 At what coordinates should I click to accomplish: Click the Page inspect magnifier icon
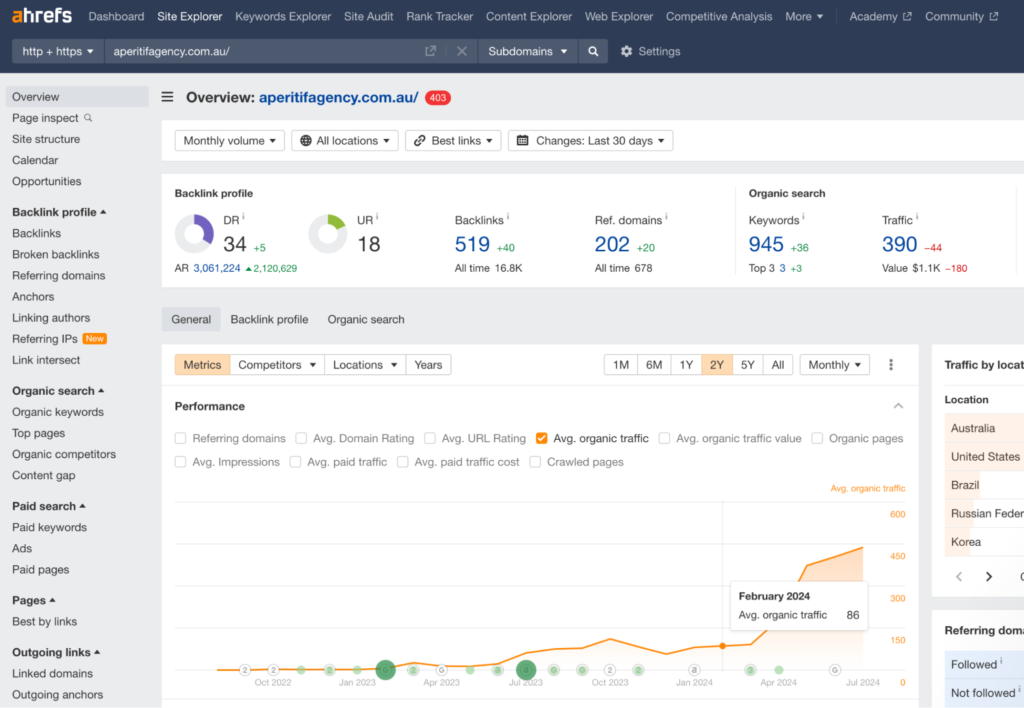[88, 118]
